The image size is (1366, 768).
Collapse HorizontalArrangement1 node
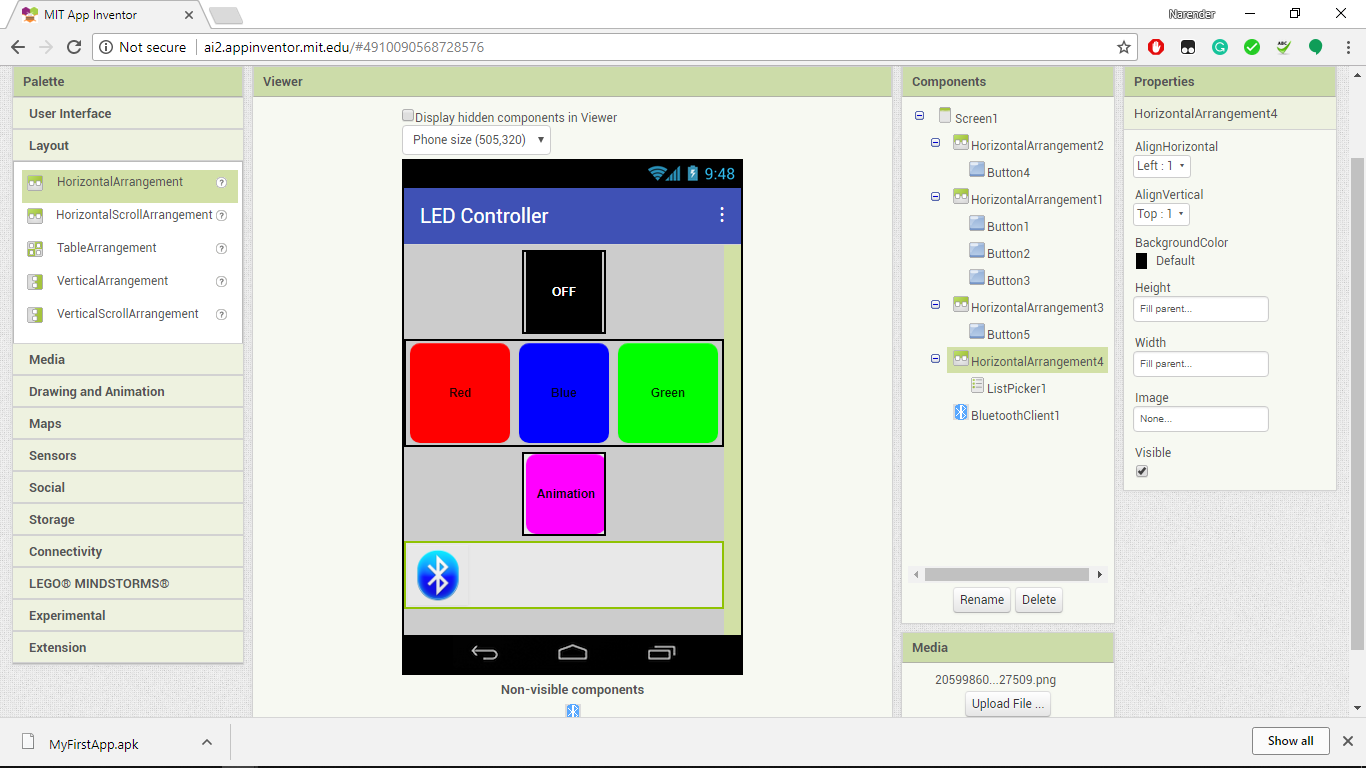[x=936, y=197]
